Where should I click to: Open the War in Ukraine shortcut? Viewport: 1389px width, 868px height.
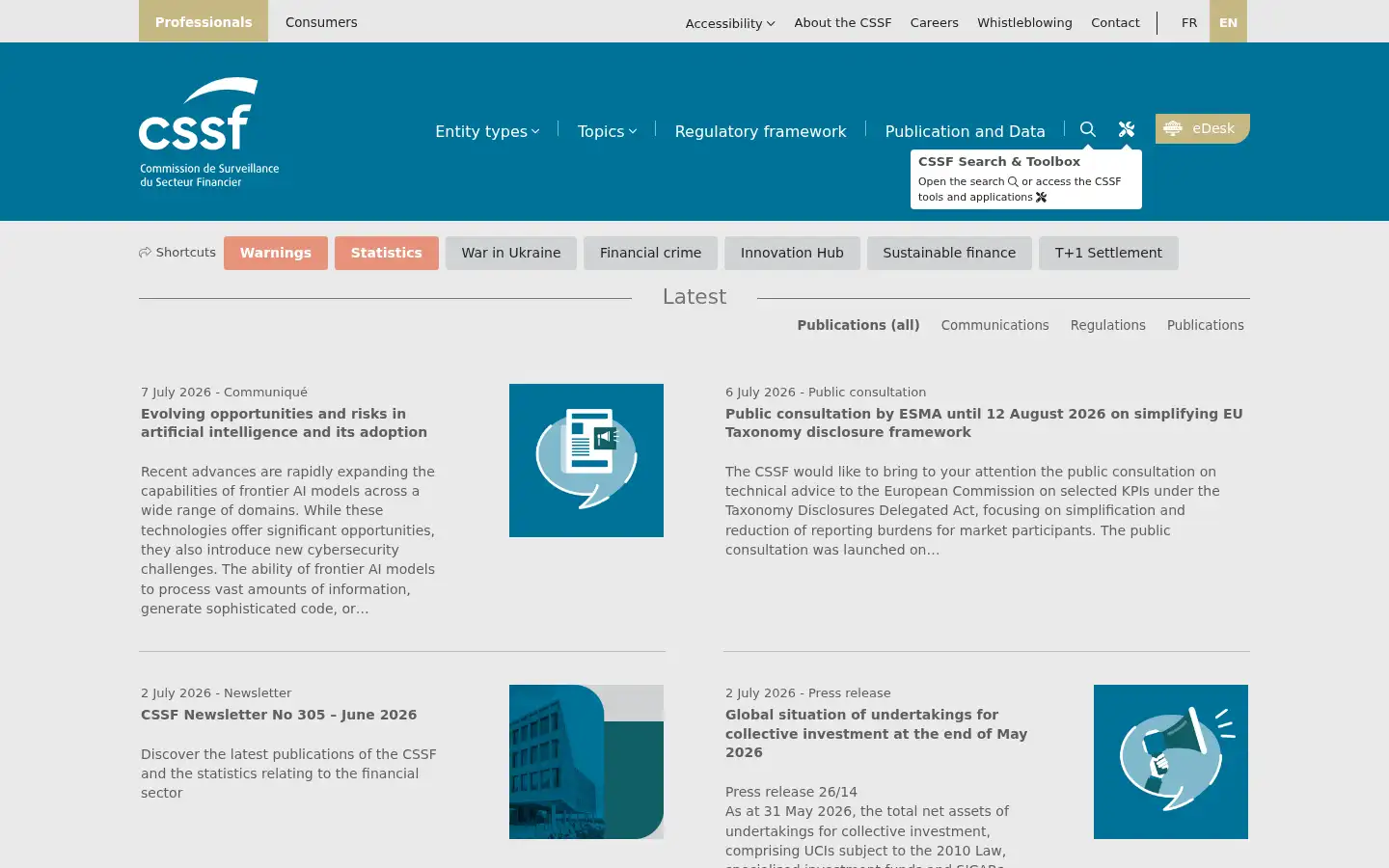pos(511,253)
